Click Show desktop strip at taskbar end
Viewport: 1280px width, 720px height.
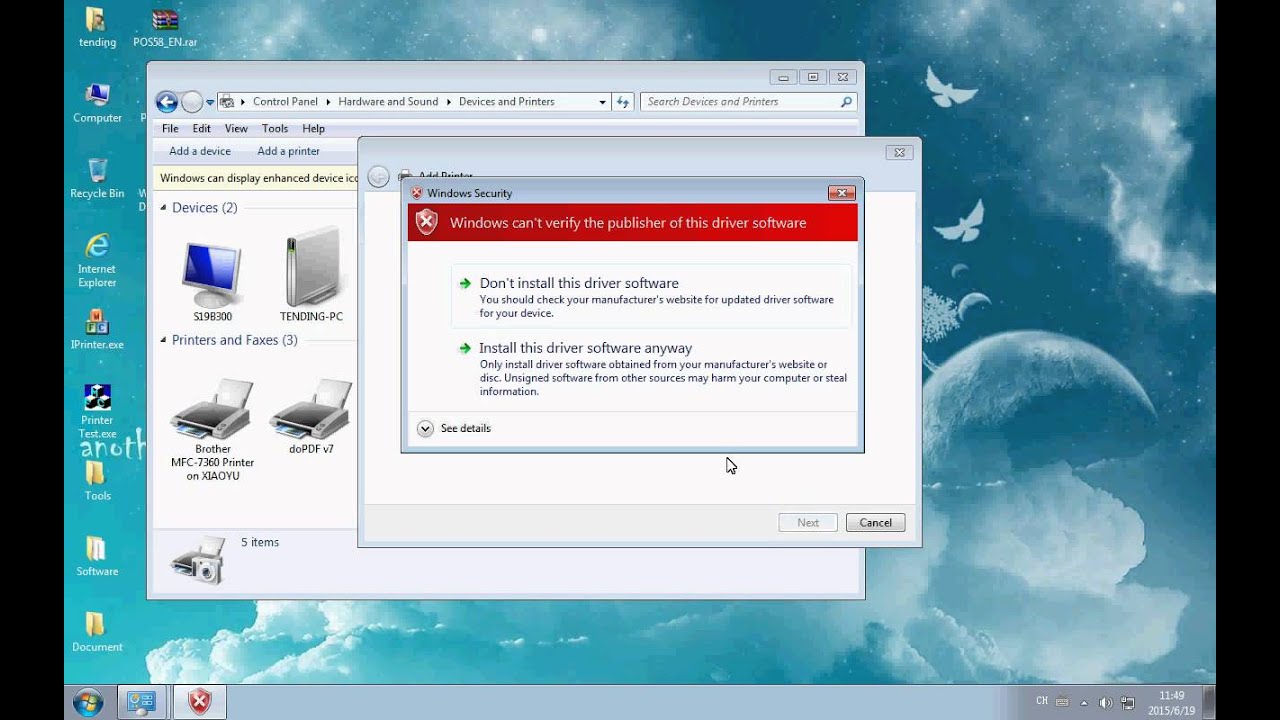pyautogui.click(x=1209, y=702)
